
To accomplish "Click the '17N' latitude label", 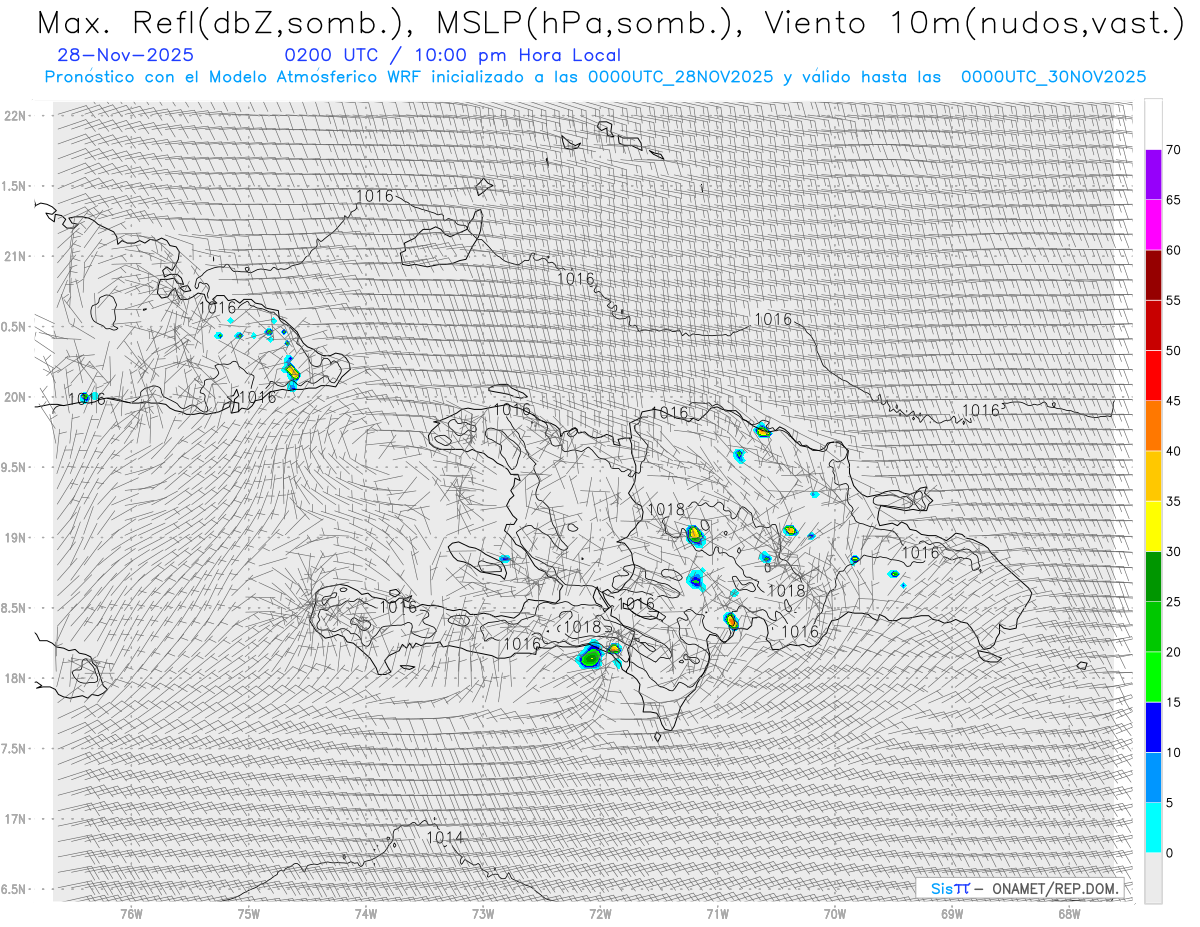I will point(17,819).
